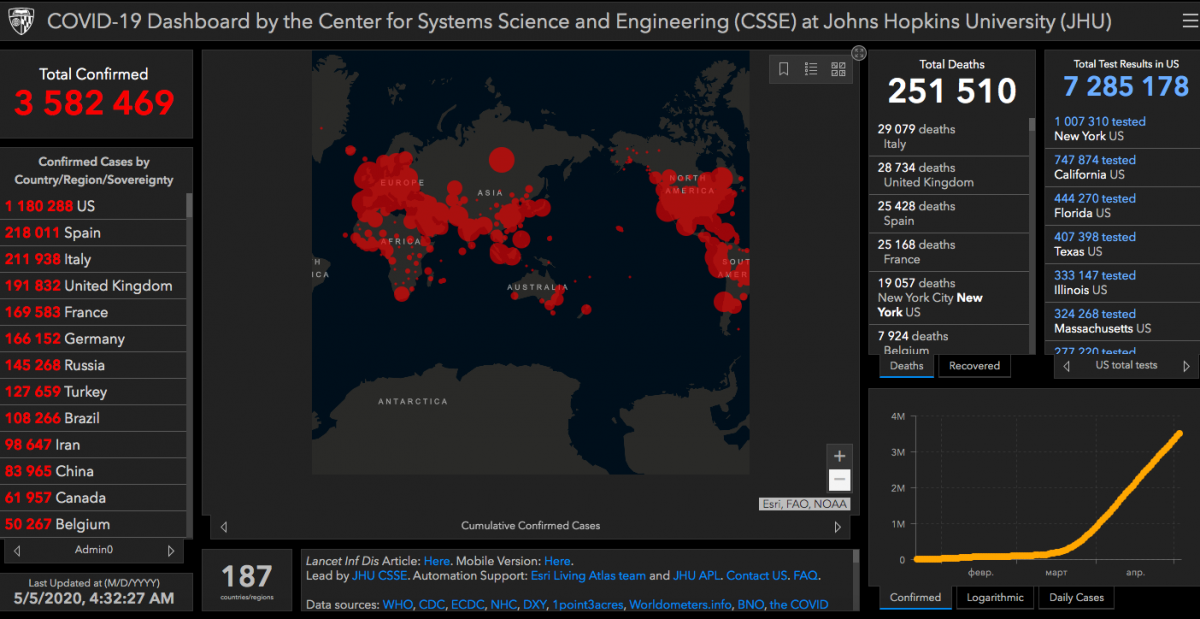Click '747 874 tested California' entry

tap(1121, 167)
